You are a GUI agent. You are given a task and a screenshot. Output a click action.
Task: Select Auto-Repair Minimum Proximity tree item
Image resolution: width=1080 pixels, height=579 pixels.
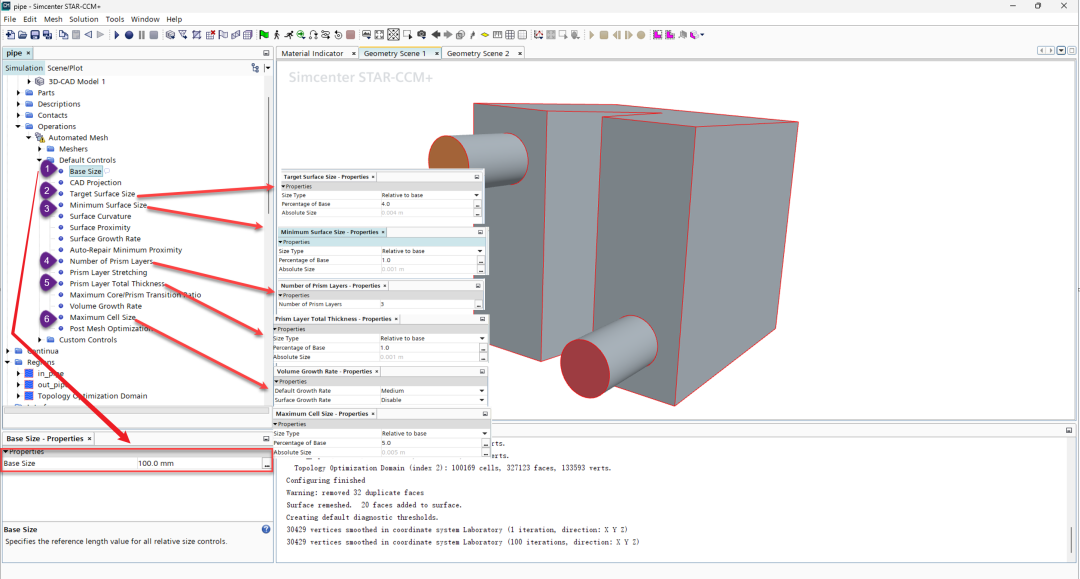pos(125,250)
